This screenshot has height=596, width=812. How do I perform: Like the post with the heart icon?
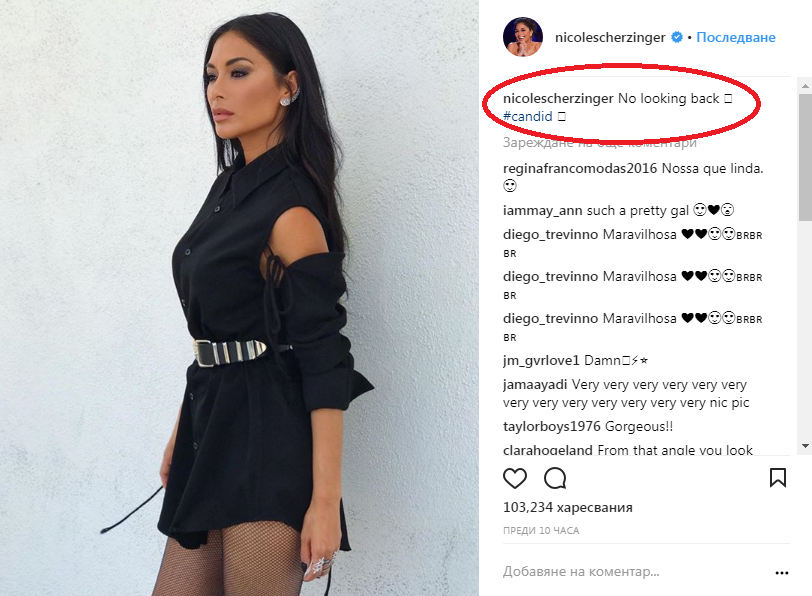pos(515,478)
